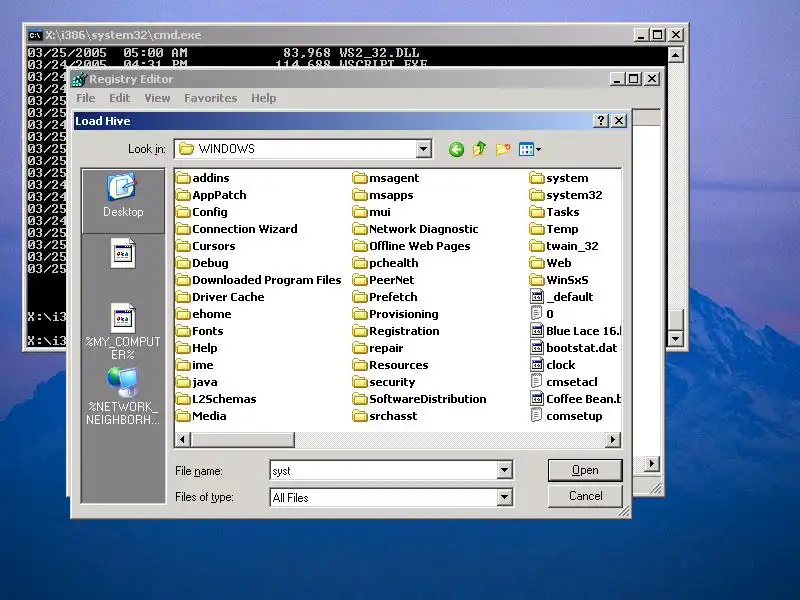This screenshot has height=600, width=800.
Task: Select the bootstat.dat file
Action: [x=574, y=348]
